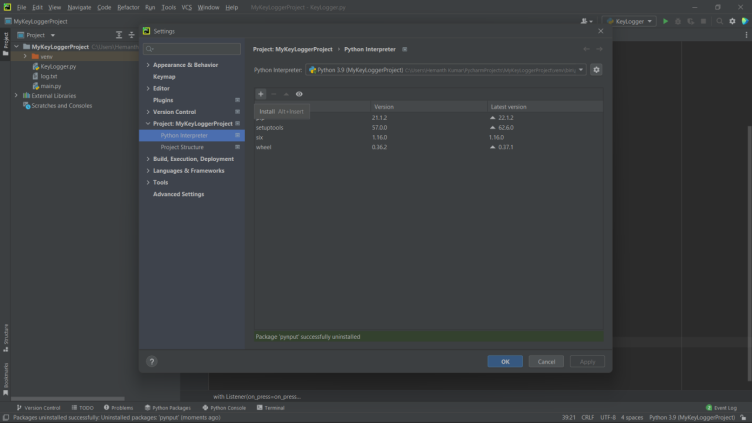Select Python Interpreter settings item
The image size is (753, 424).
click(x=192, y=135)
